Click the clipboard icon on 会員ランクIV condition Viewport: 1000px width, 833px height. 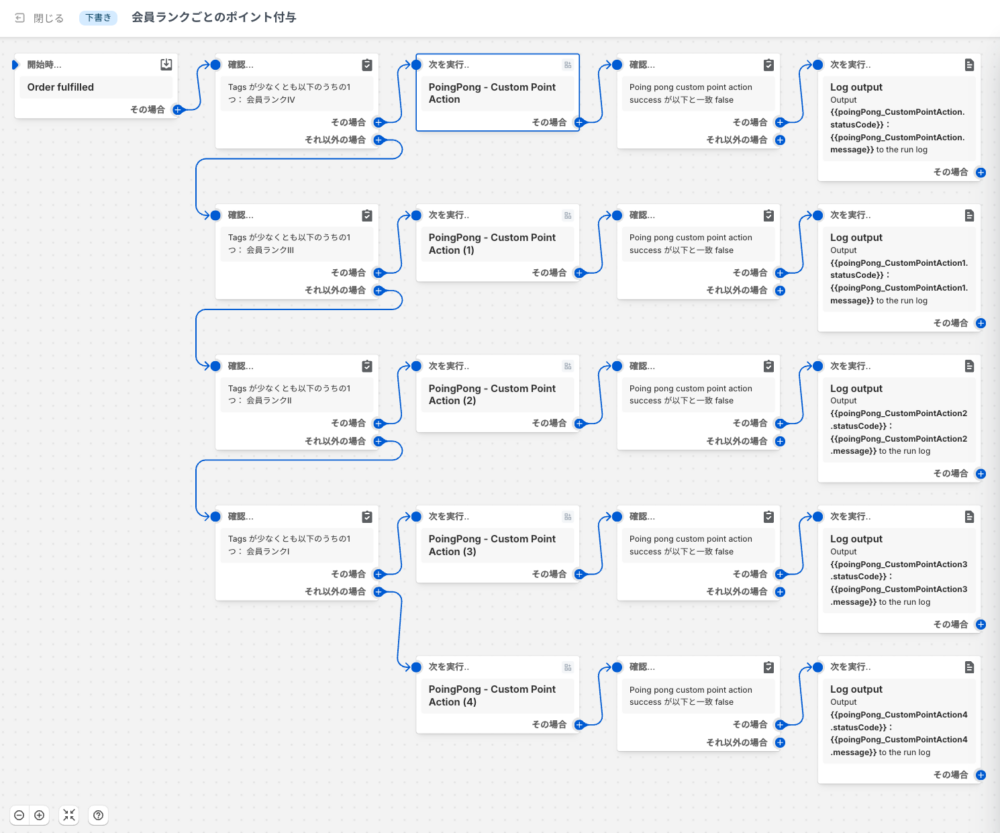pyautogui.click(x=367, y=64)
